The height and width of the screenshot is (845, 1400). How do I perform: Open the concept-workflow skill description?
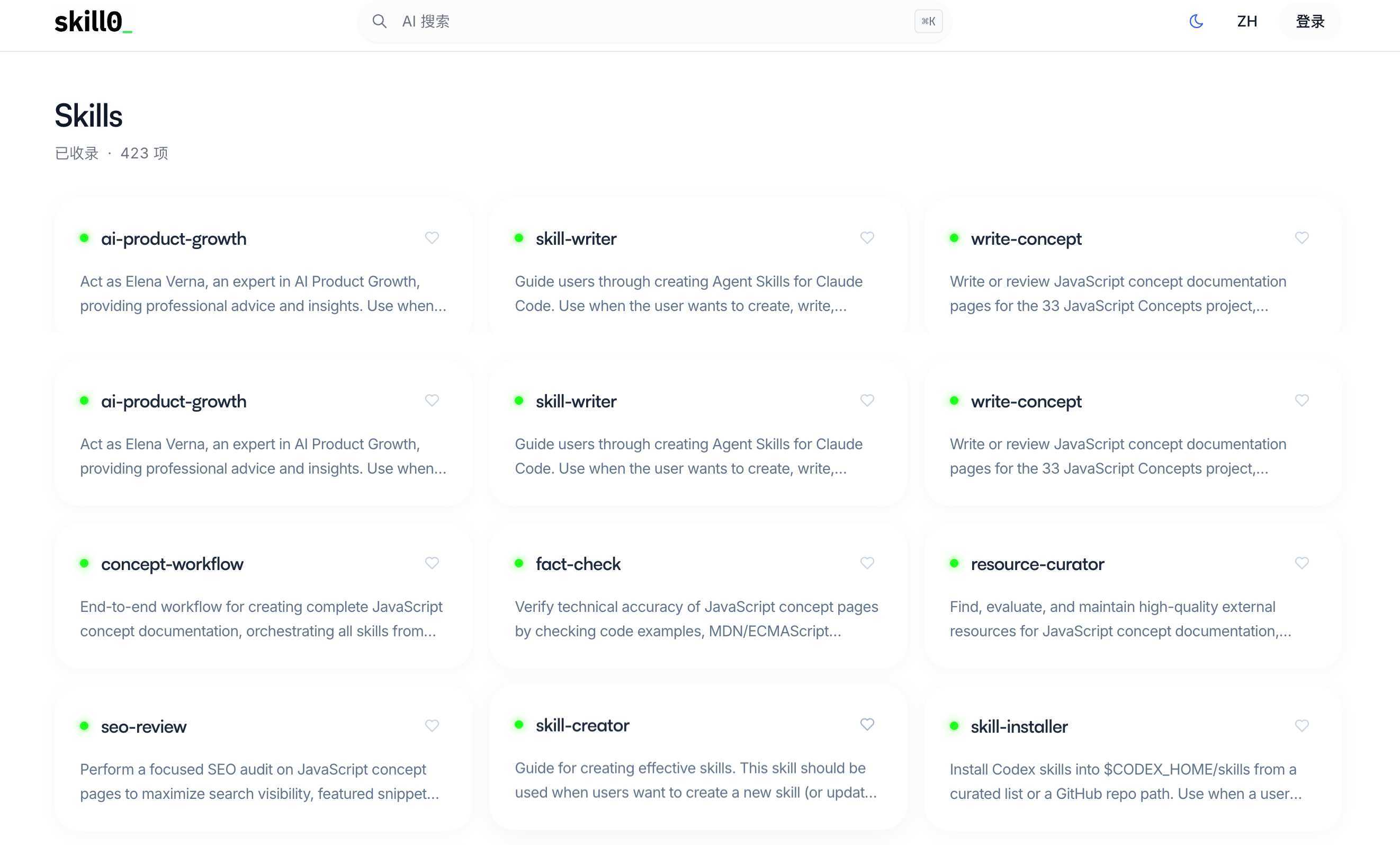pyautogui.click(x=261, y=619)
